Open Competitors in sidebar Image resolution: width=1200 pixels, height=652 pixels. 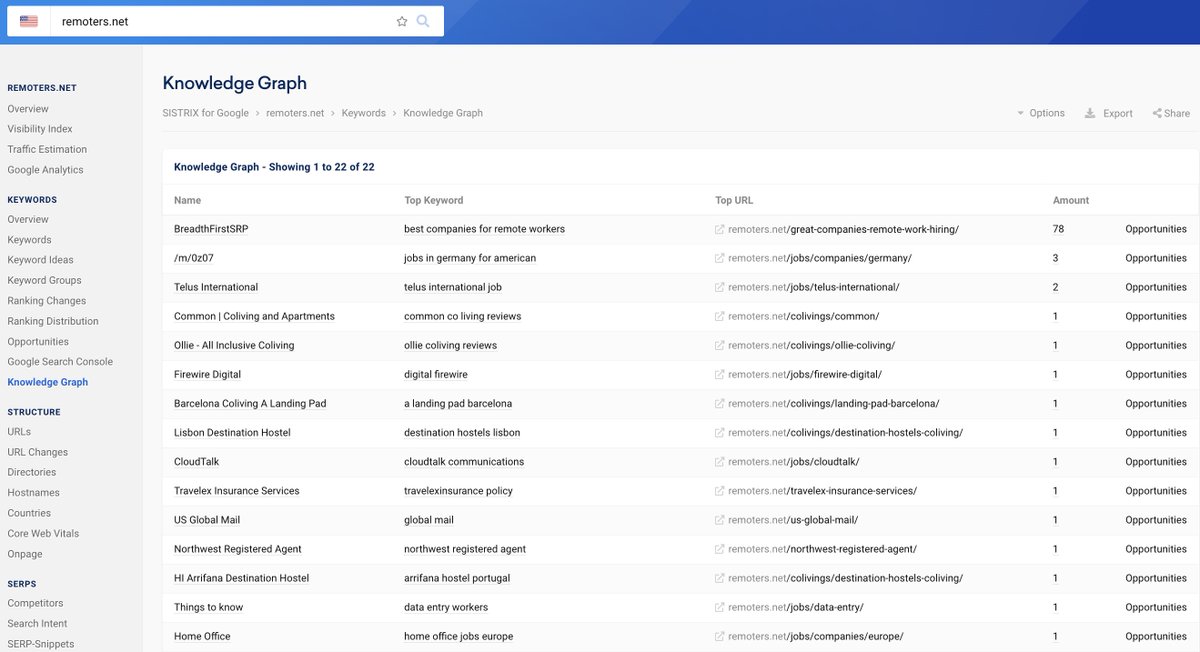coord(35,603)
